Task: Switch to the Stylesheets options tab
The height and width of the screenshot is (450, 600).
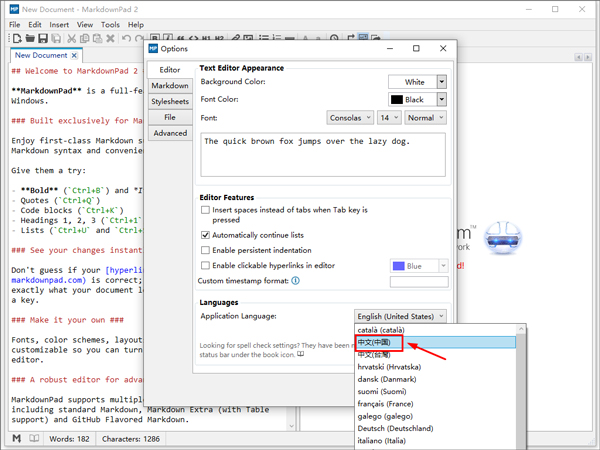Action: pos(170,102)
